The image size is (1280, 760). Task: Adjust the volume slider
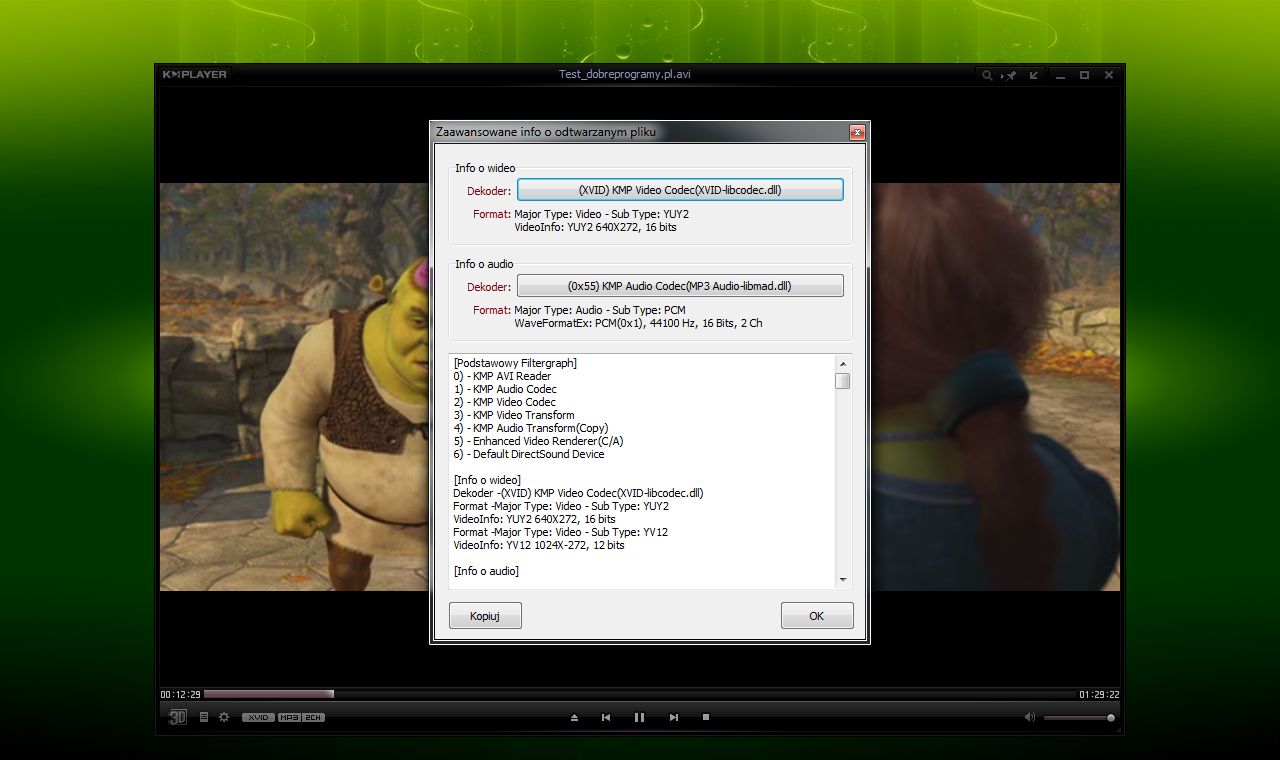pos(1078,718)
